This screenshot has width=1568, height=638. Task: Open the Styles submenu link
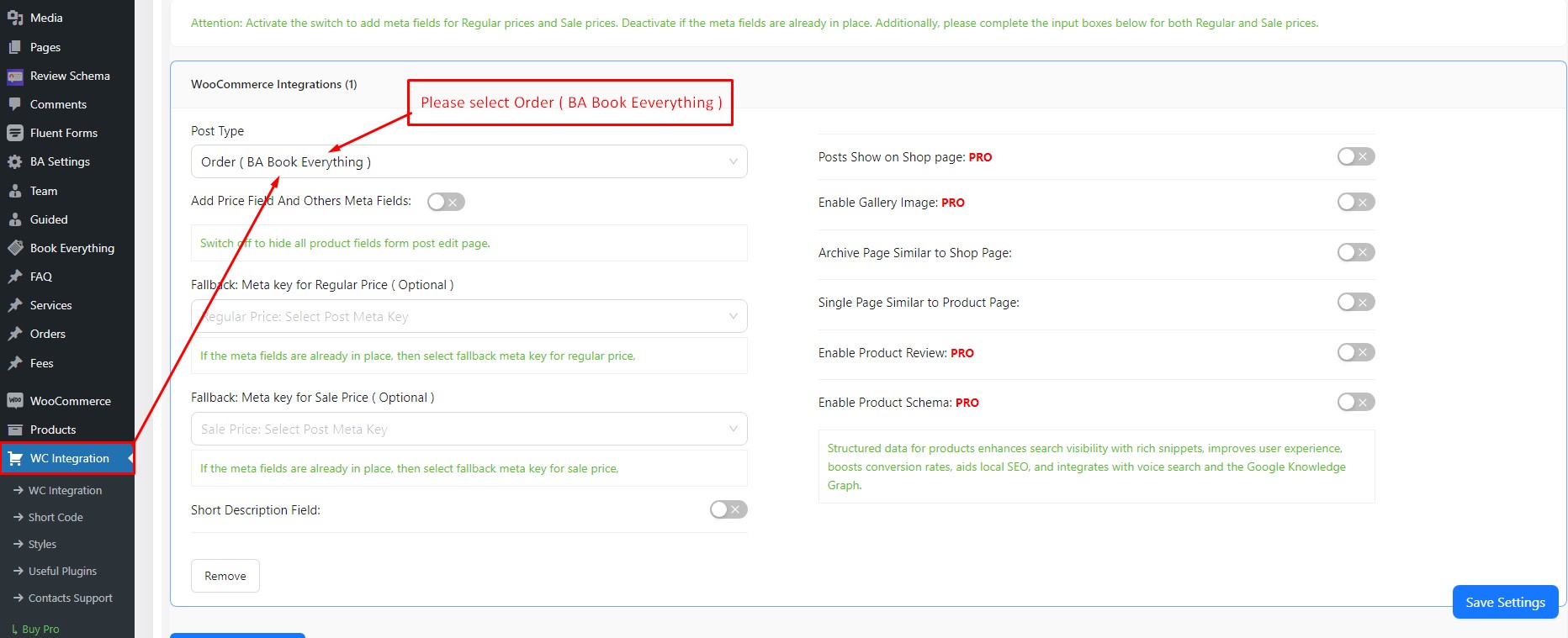[42, 544]
